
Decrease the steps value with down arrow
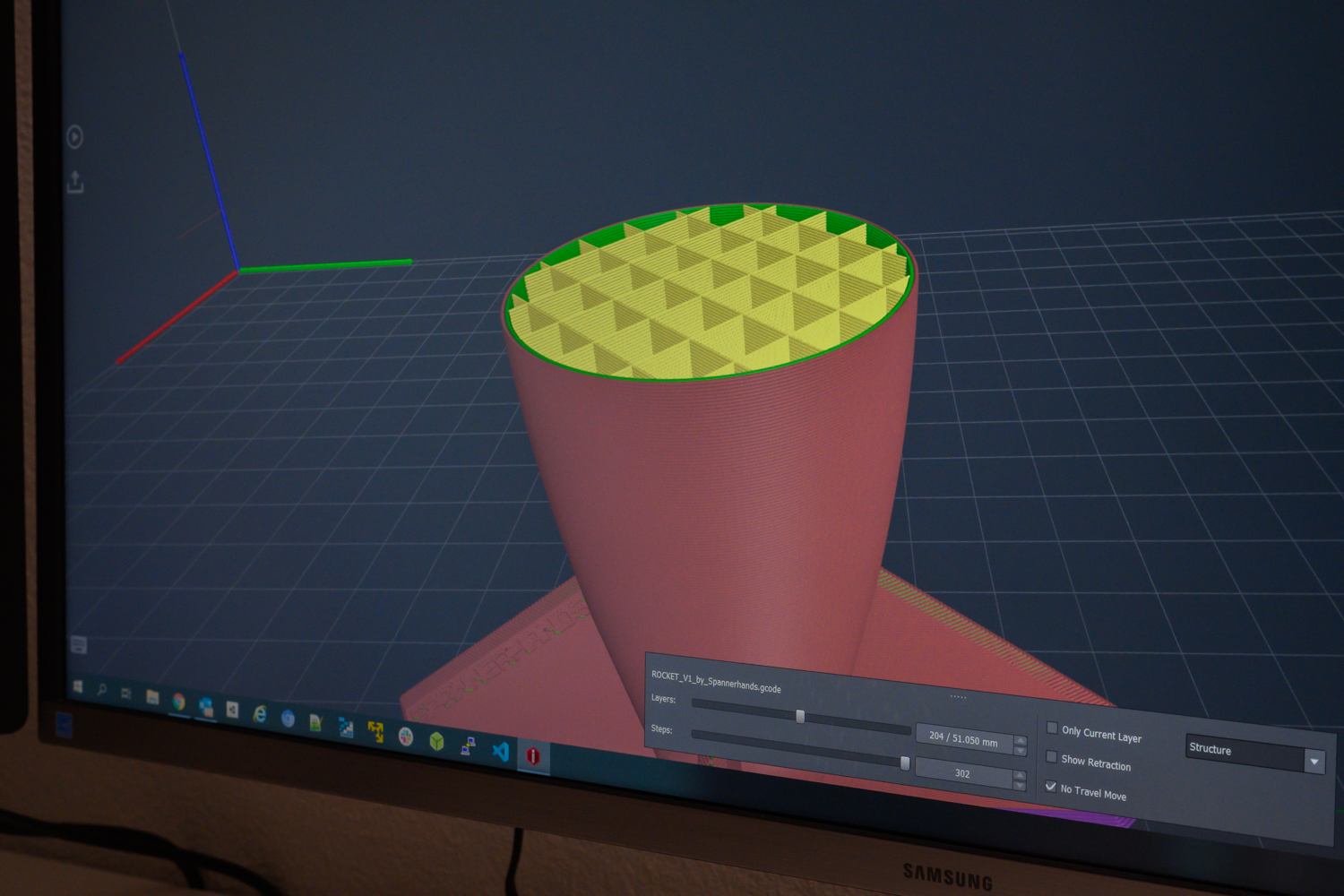pyautogui.click(x=1019, y=786)
